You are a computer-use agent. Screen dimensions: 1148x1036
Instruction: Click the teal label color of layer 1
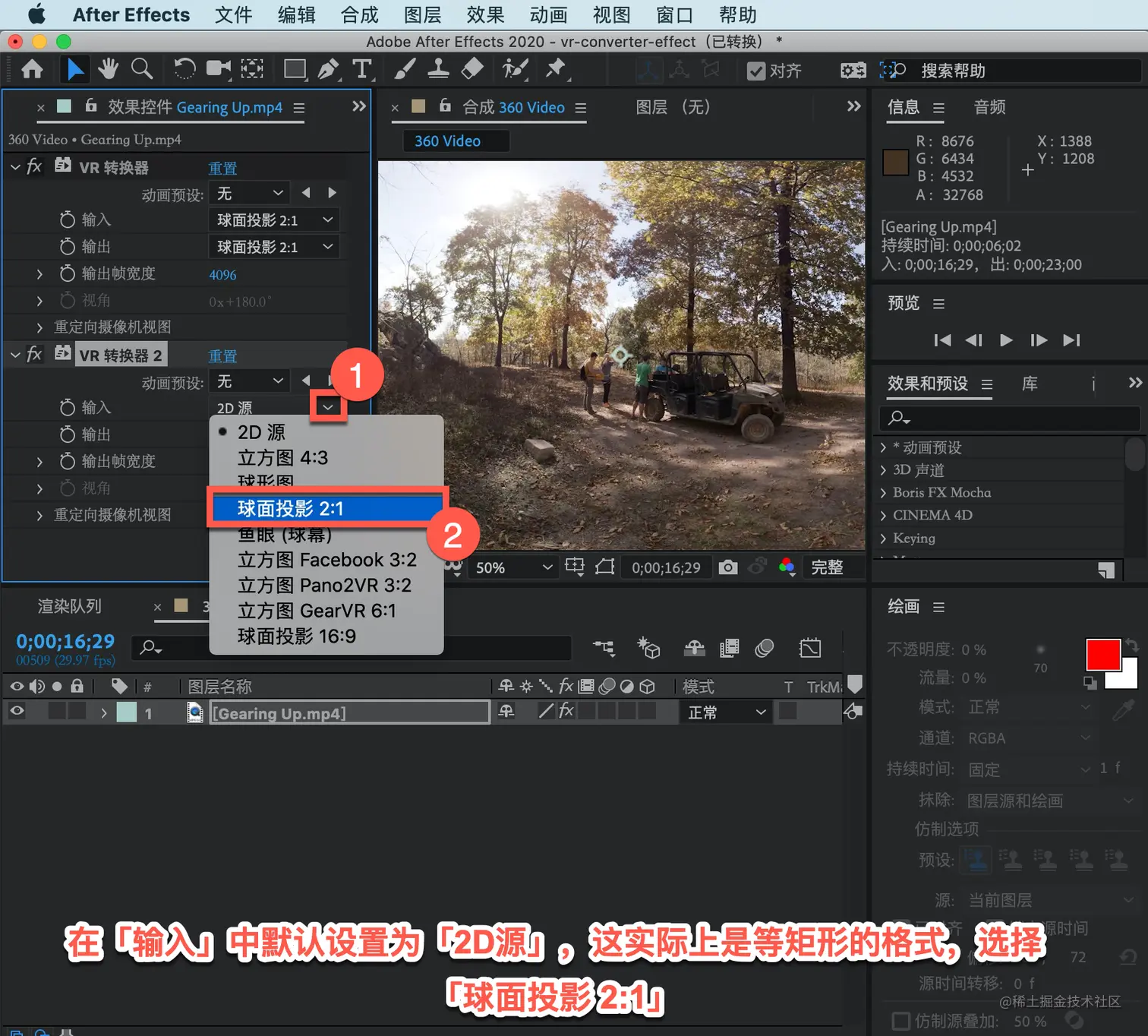[x=127, y=712]
